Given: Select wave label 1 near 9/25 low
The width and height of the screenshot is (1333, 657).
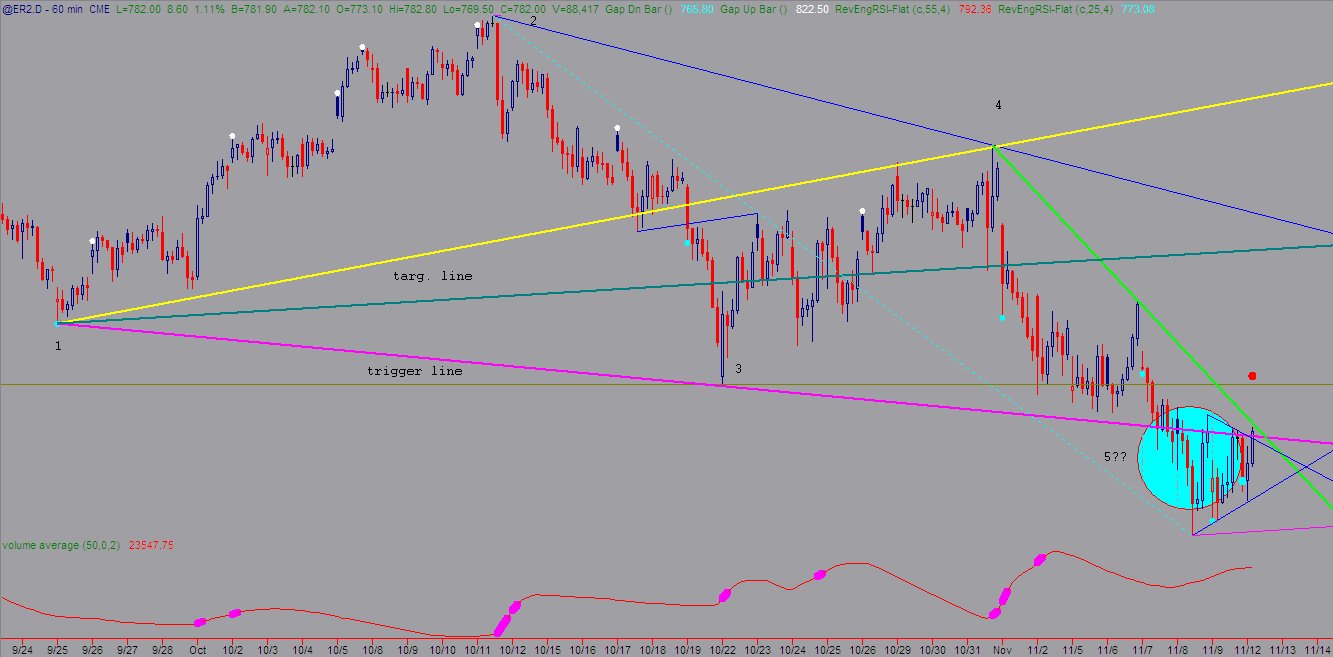Looking at the screenshot, I should [x=58, y=345].
